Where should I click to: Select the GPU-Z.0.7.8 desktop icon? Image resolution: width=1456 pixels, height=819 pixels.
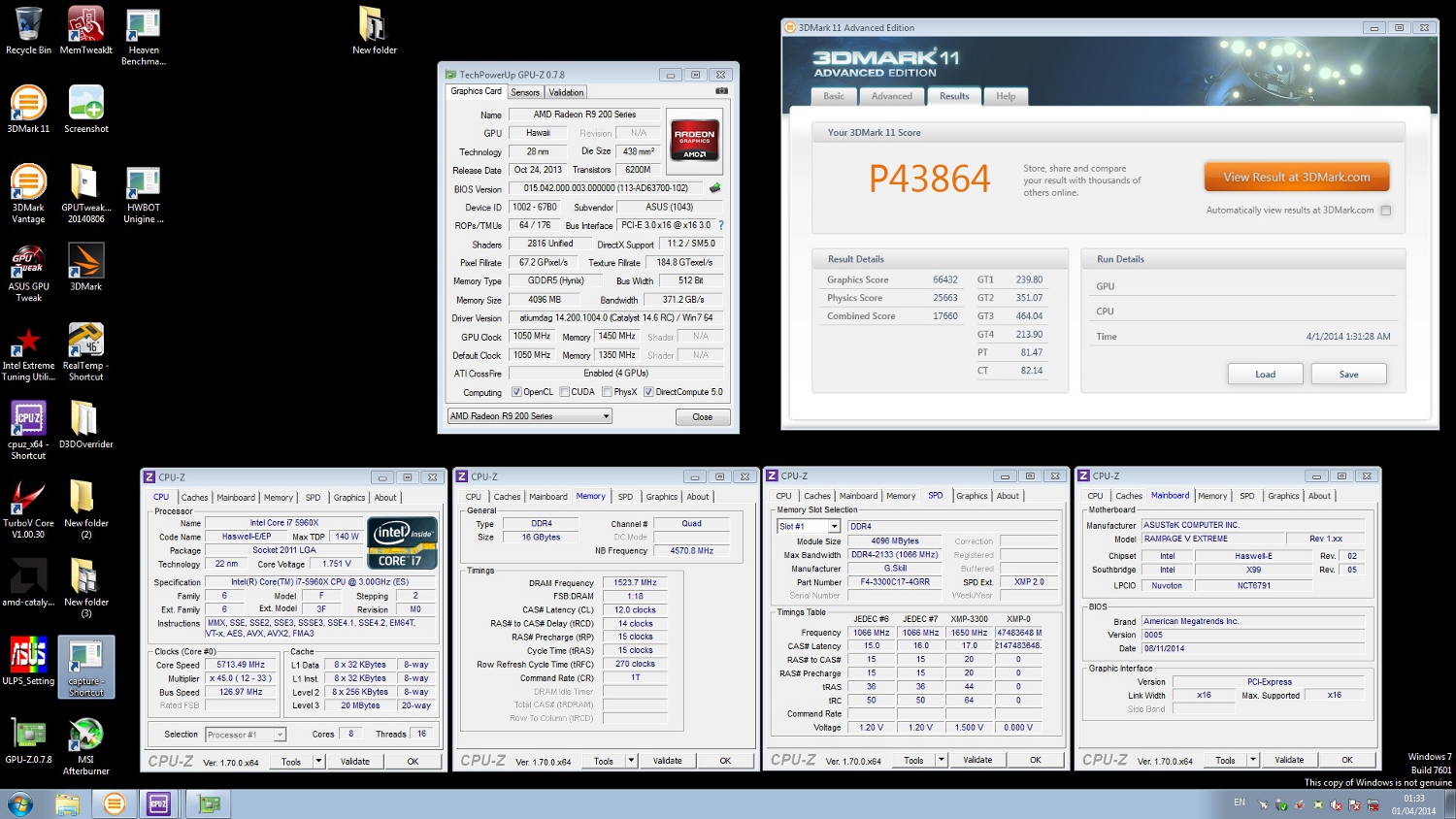pos(28,740)
